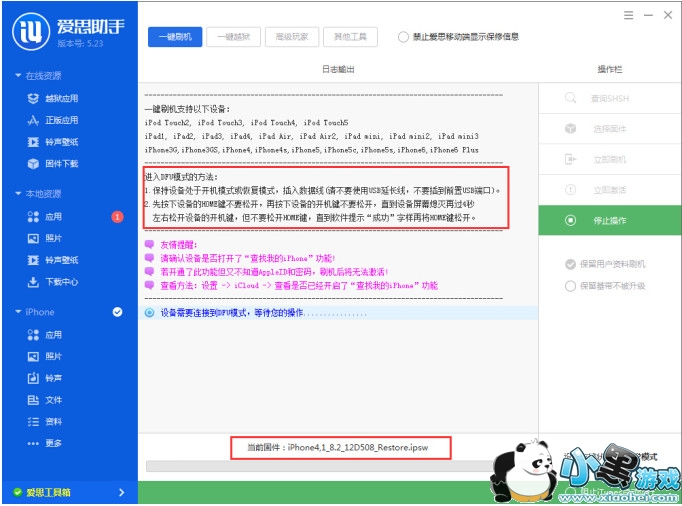The width and height of the screenshot is (682, 506).
Task: Open 固件下载 firmware download icon
Action: (33, 164)
